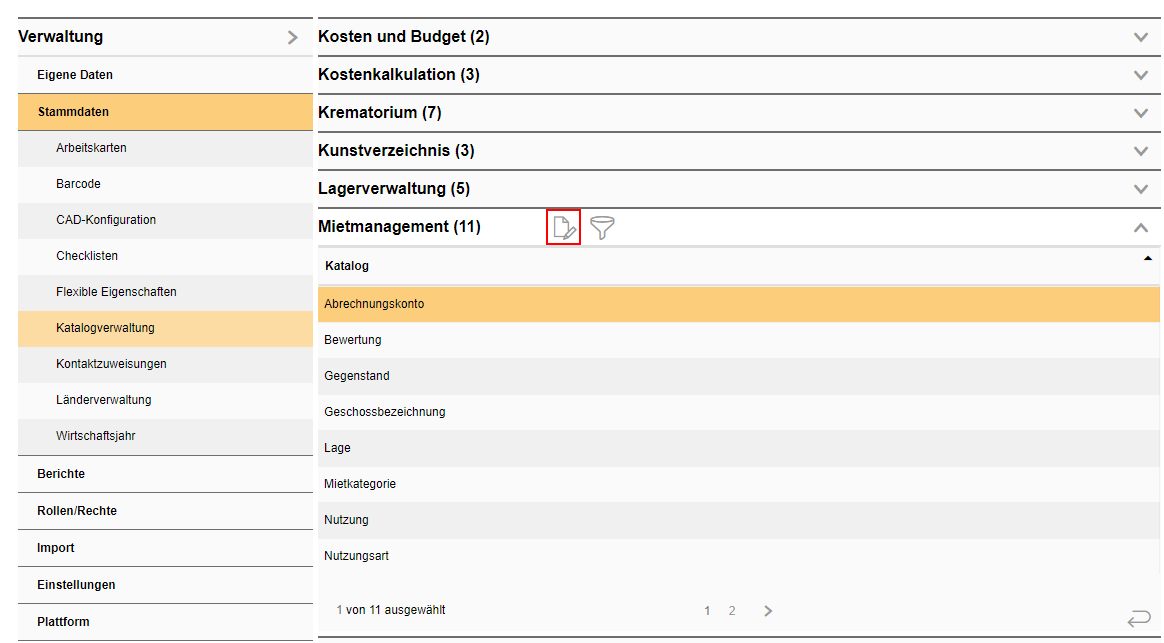Image resolution: width=1164 pixels, height=643 pixels.
Task: Click the return arrow icon at bottom right
Action: coord(1138,619)
